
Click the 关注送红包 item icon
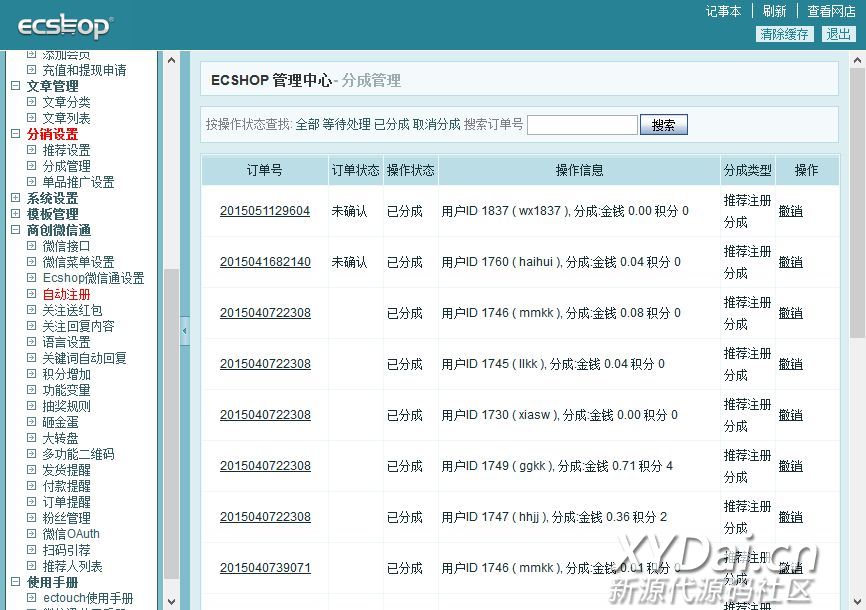click(31, 309)
